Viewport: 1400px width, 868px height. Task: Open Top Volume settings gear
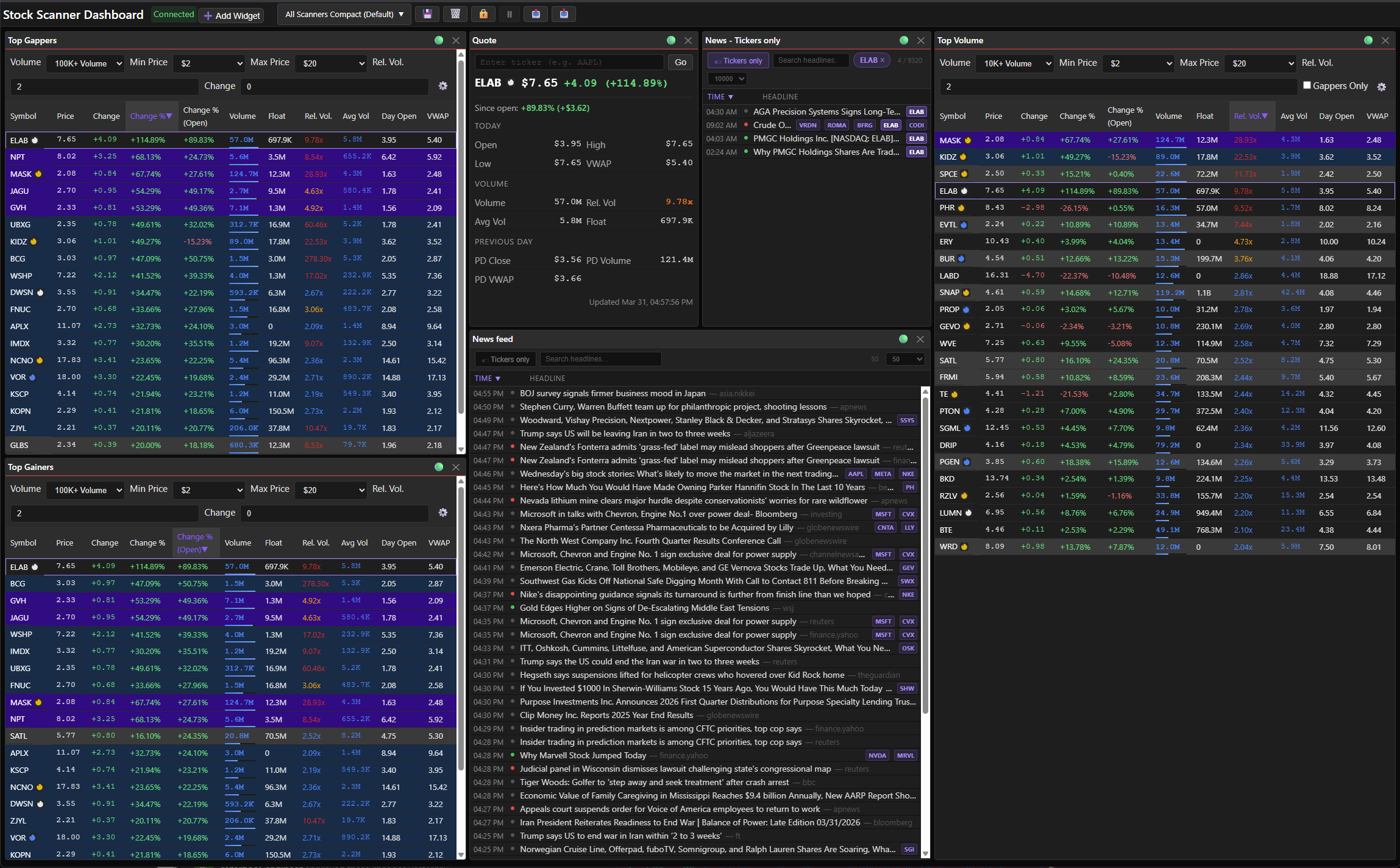(1381, 87)
